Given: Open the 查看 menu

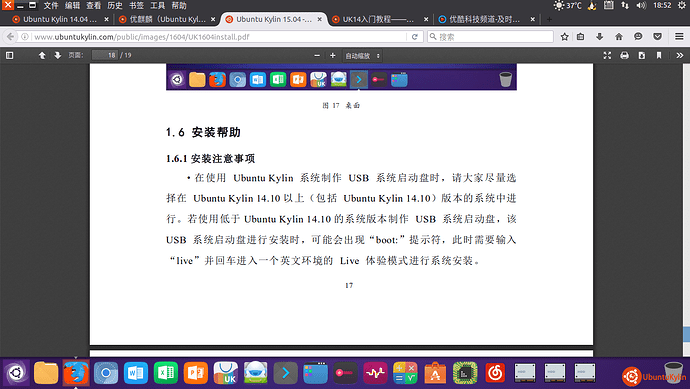Looking at the screenshot, I should click(93, 6).
